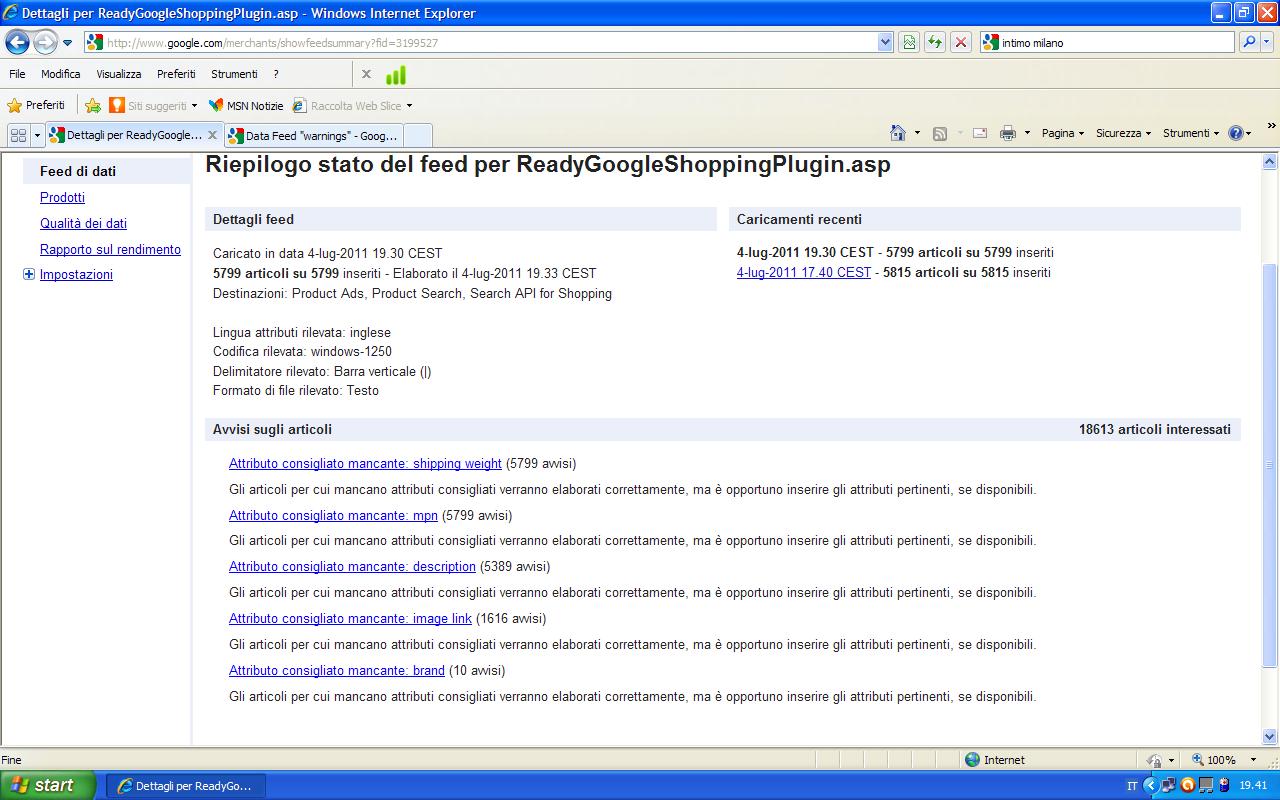The image size is (1280, 800).
Task: Close the 'Dettagli per ReadyGoogle...' tab
Action: pyautogui.click(x=212, y=135)
